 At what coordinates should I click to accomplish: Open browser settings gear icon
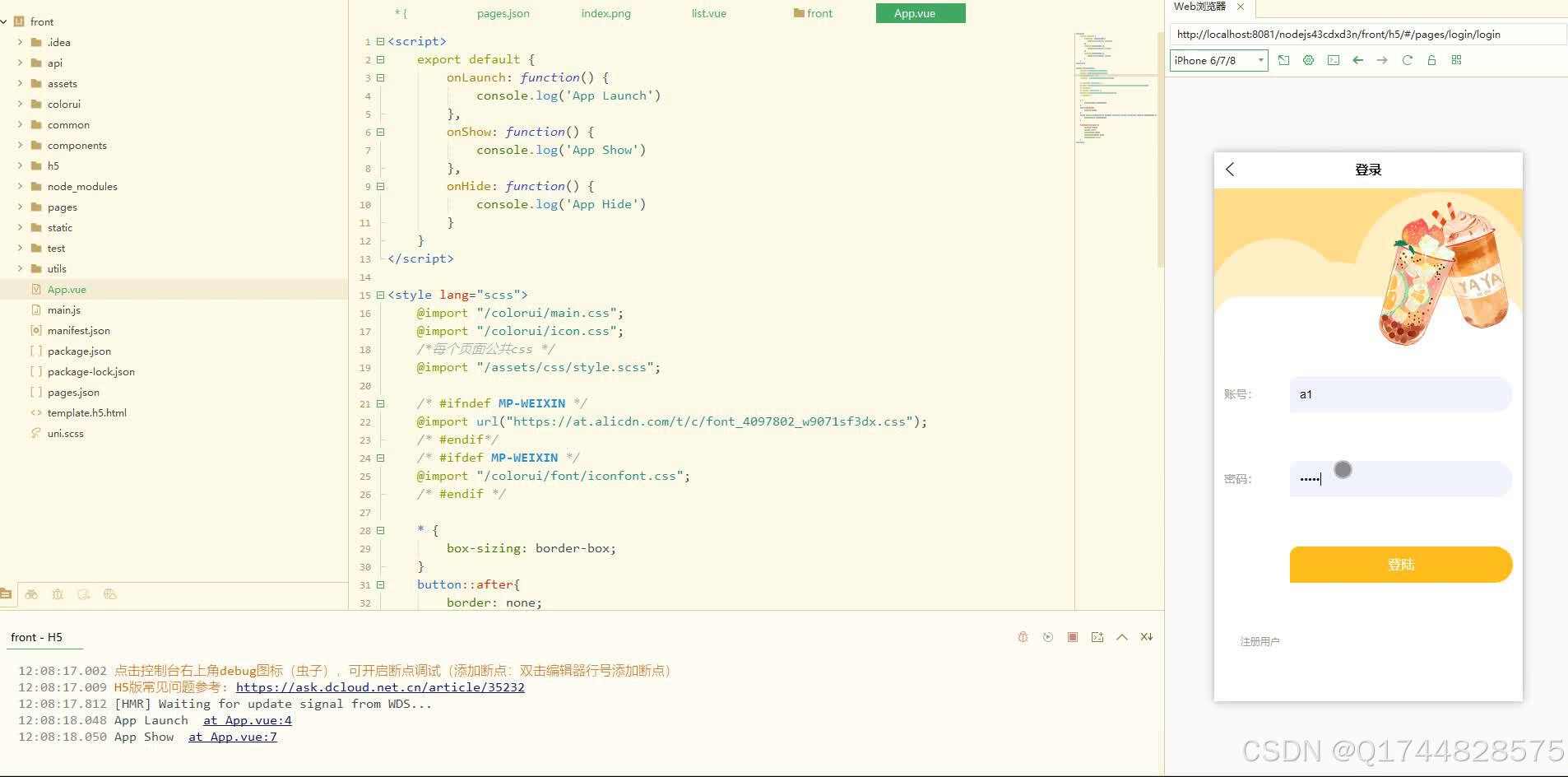pos(1308,60)
